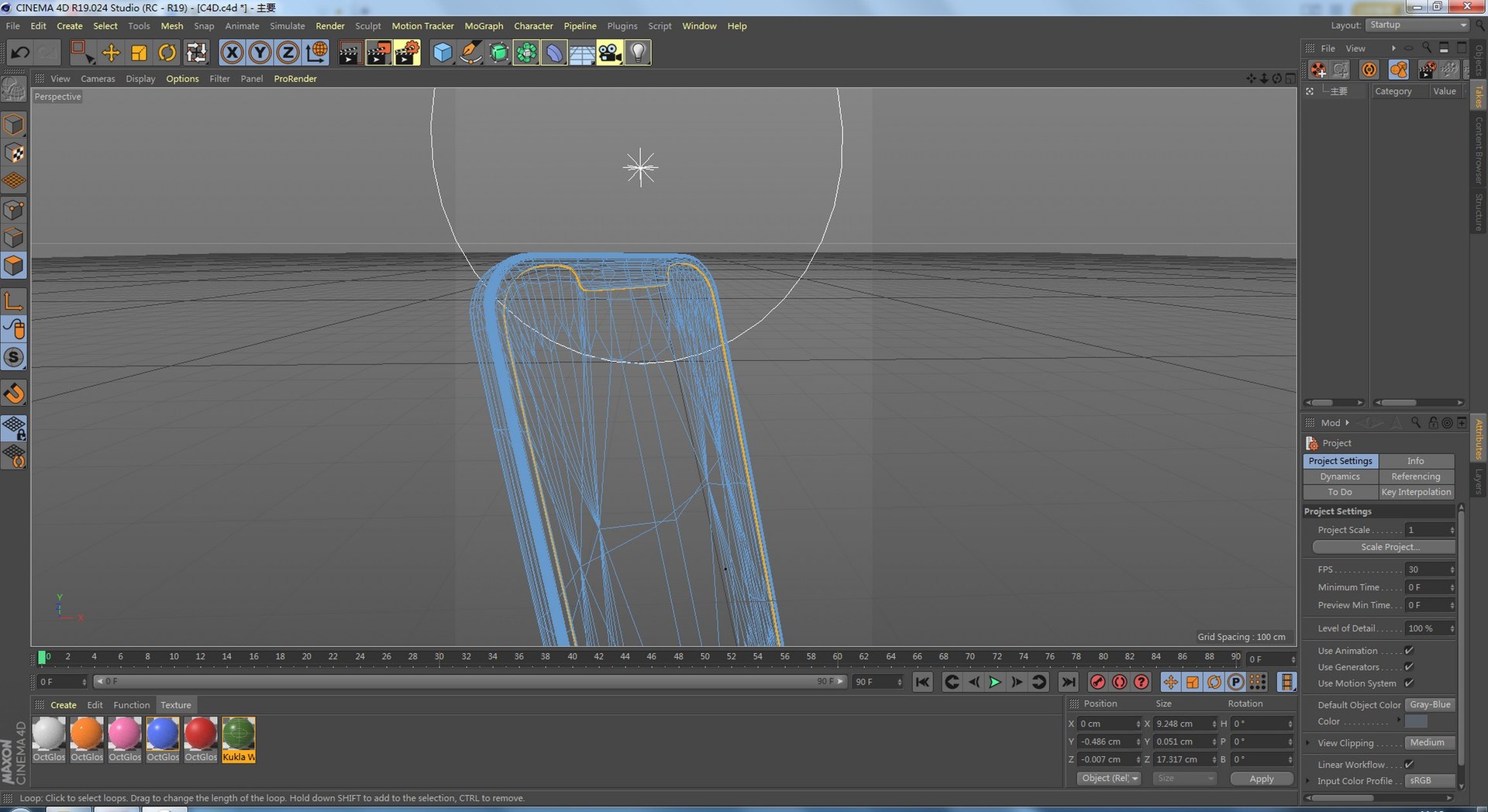Activate the Move tool
The image size is (1488, 812).
coord(112,53)
